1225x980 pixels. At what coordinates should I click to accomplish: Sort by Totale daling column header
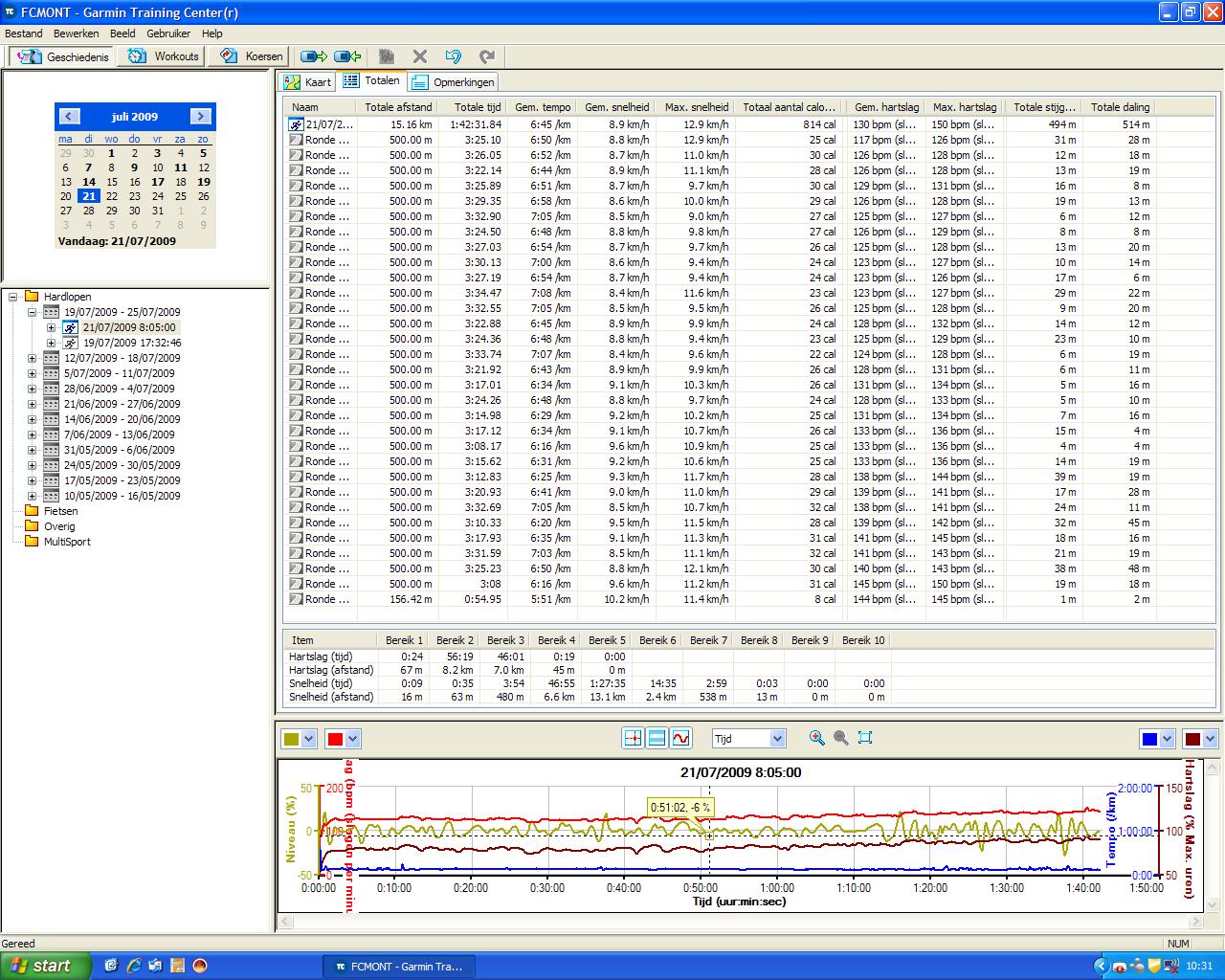tap(1120, 107)
